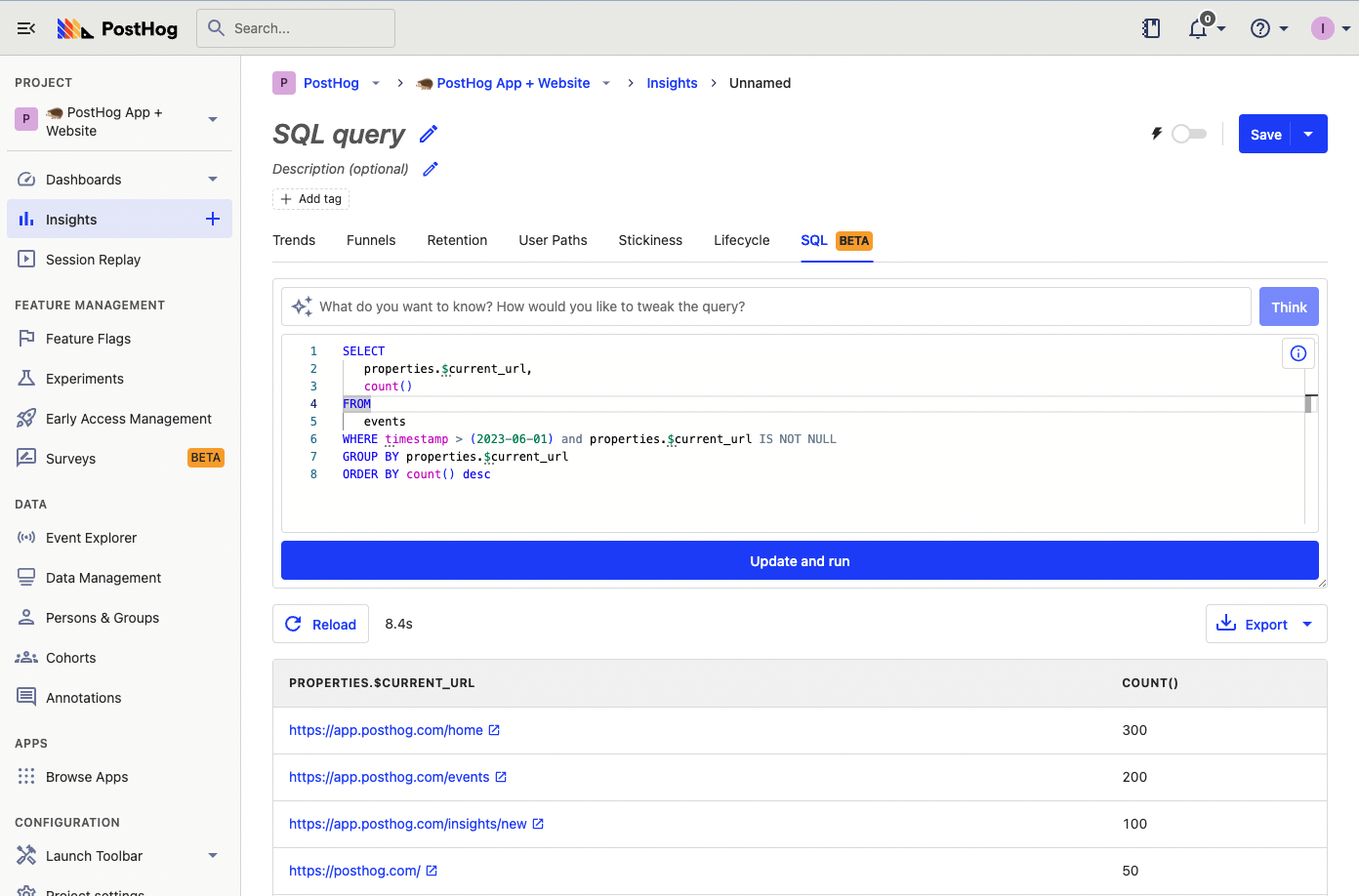Open the notebooks panel

coord(1151,28)
